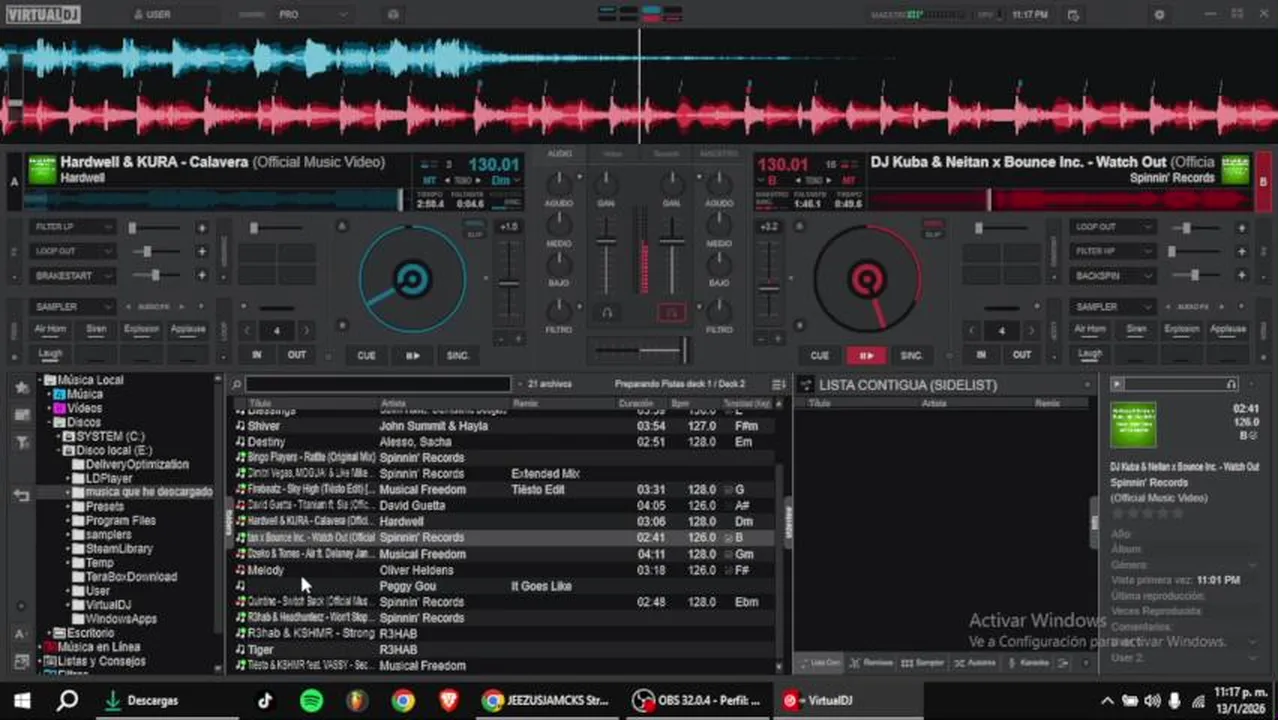Double the loop length on deck B
1278x720 pixels.
(x=1031, y=330)
